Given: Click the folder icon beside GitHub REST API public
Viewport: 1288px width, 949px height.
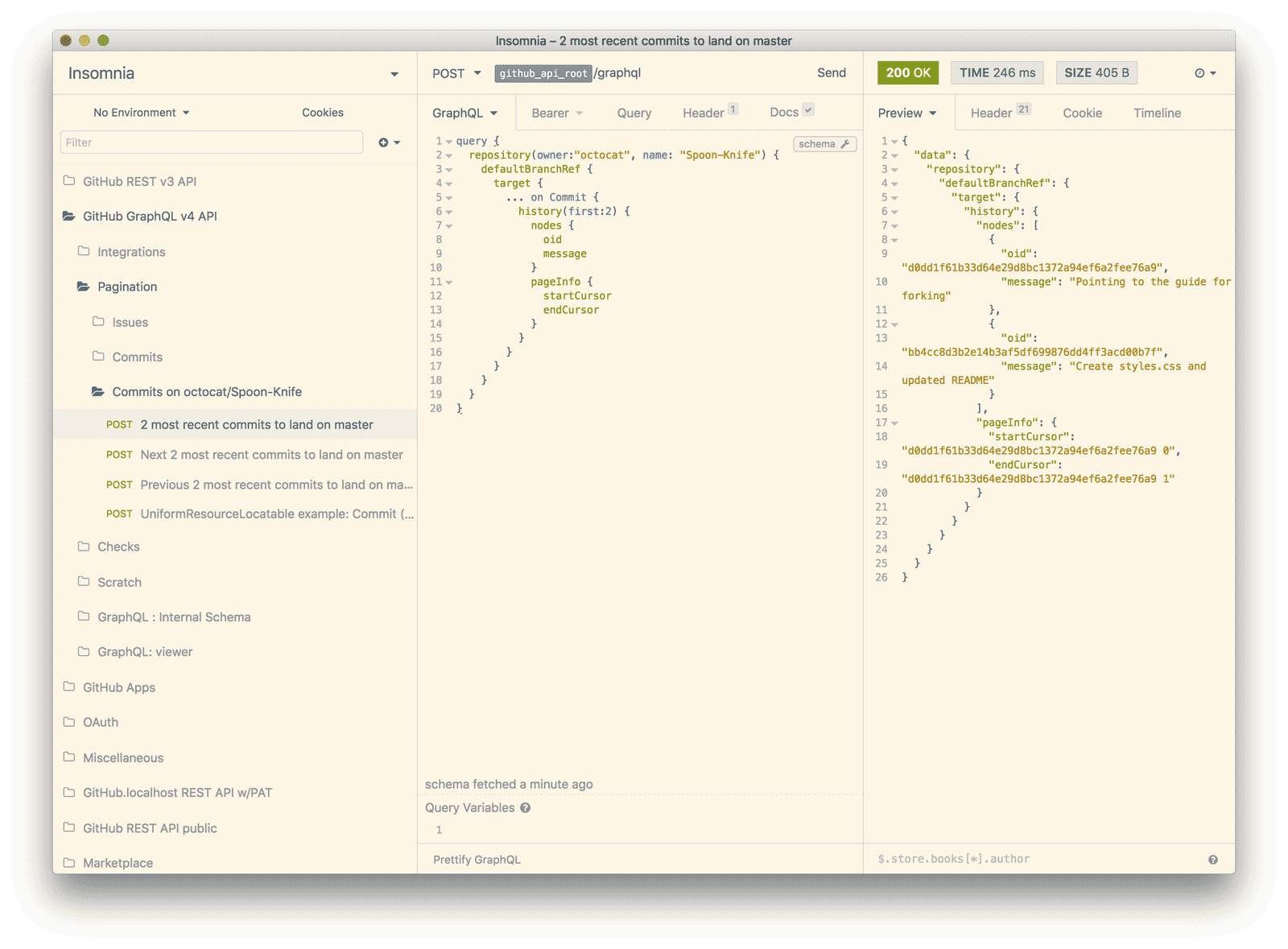Looking at the screenshot, I should 69,827.
